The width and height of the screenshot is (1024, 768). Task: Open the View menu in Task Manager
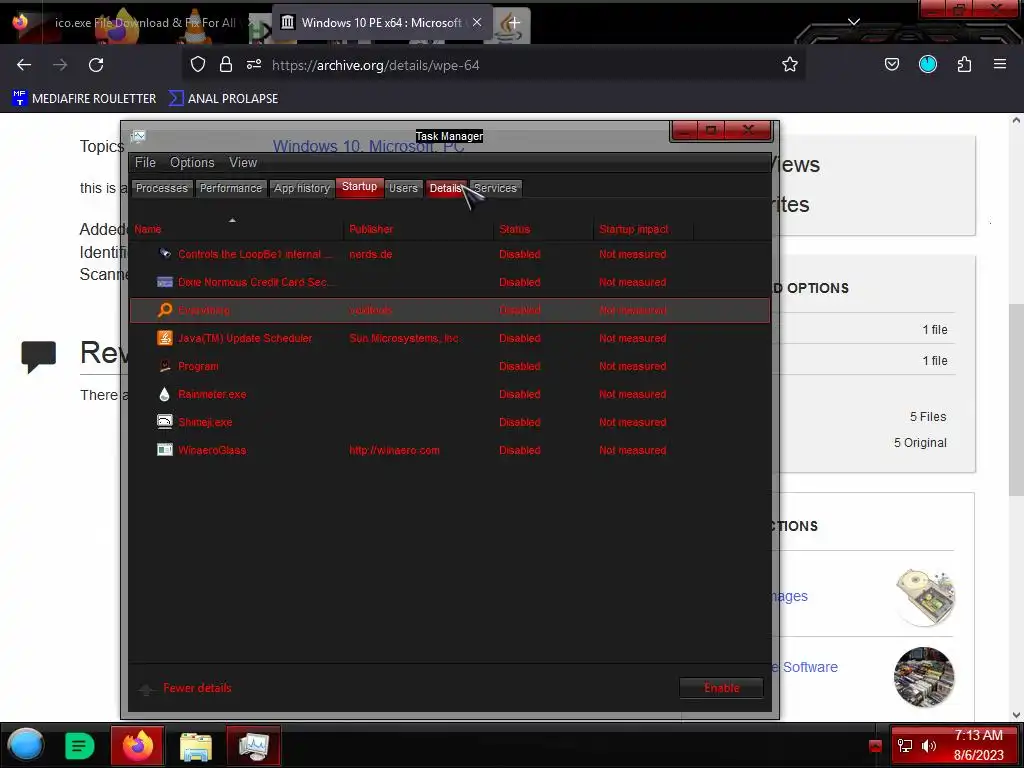[x=243, y=163]
